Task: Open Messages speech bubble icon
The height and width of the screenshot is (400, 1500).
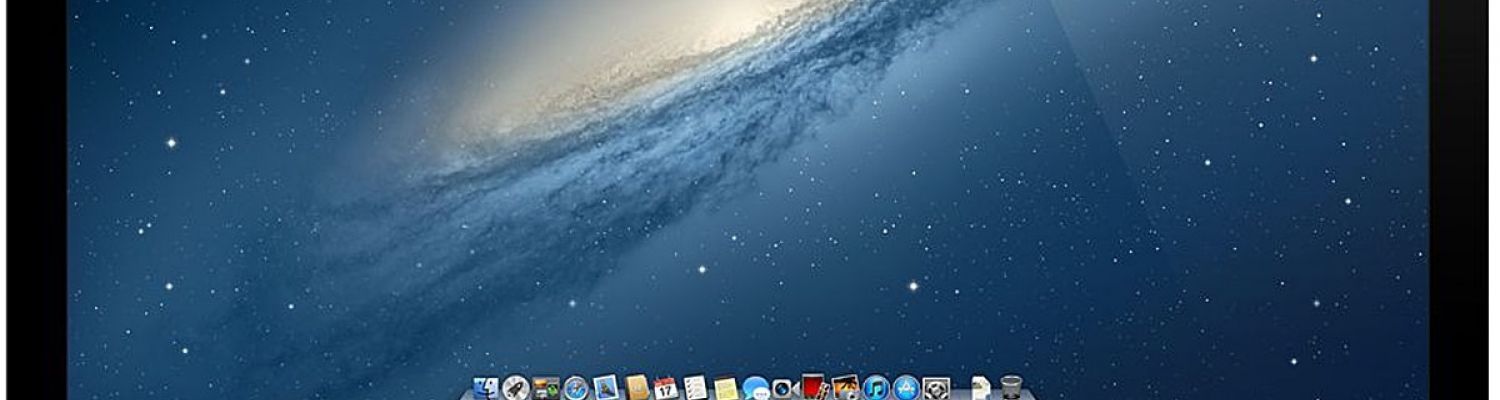Action: pos(756,388)
